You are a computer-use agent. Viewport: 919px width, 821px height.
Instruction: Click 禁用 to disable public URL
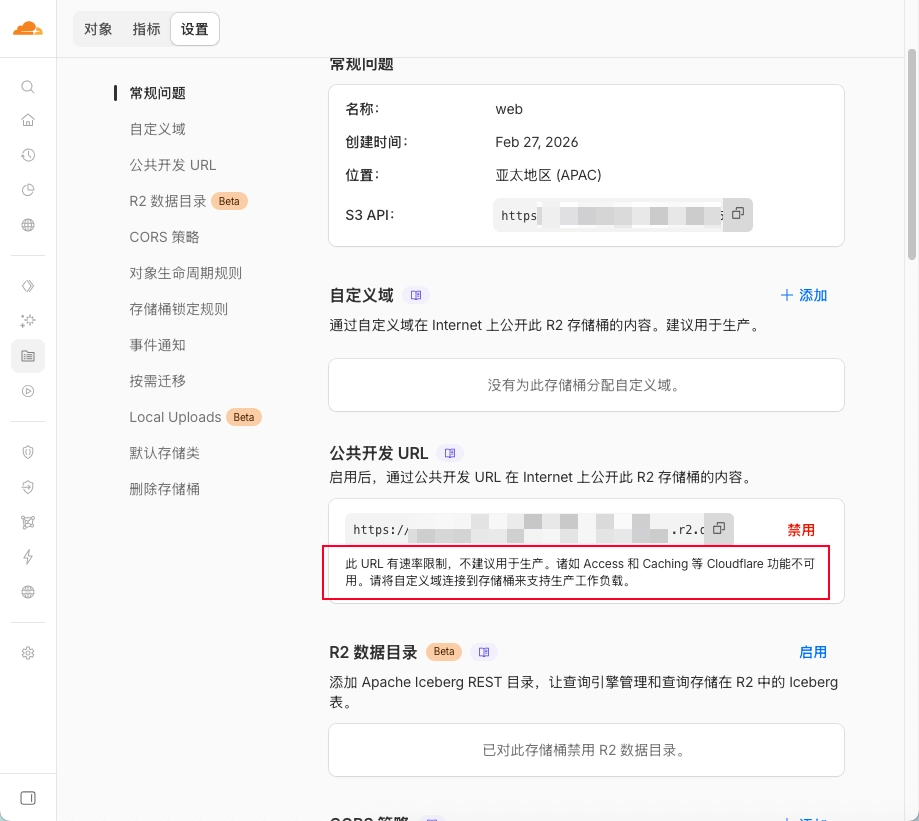click(x=801, y=530)
